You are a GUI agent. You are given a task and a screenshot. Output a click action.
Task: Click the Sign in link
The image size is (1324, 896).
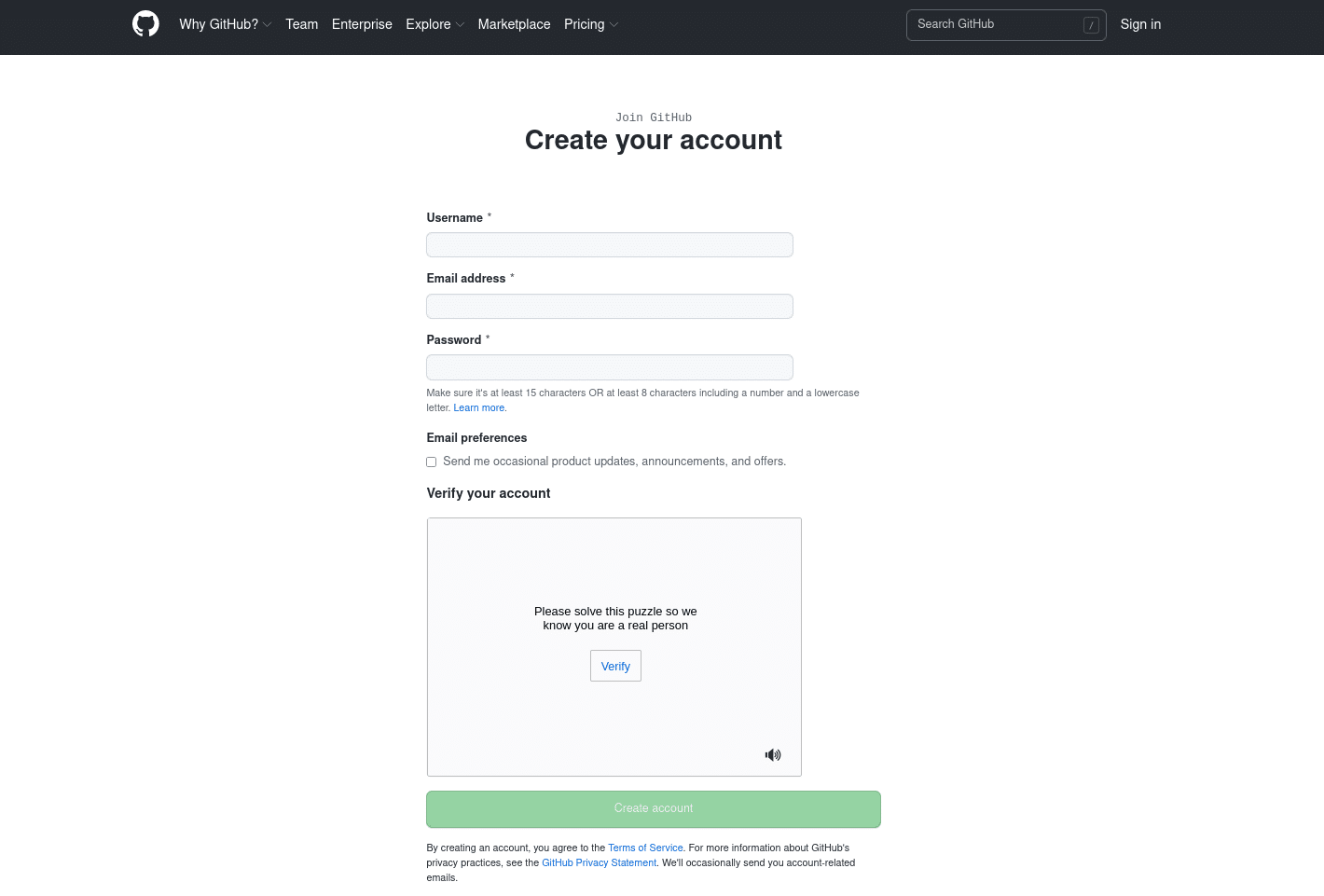pos(1140,24)
